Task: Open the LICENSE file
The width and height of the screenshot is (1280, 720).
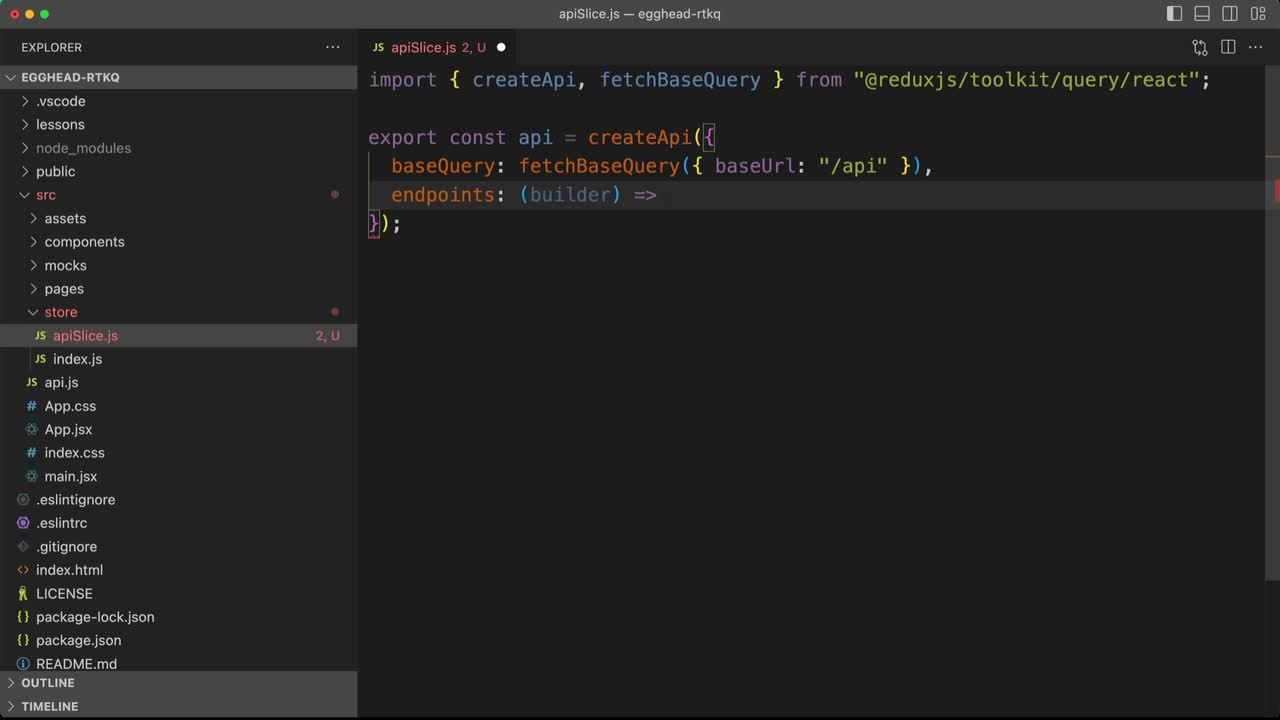Action: 64,593
